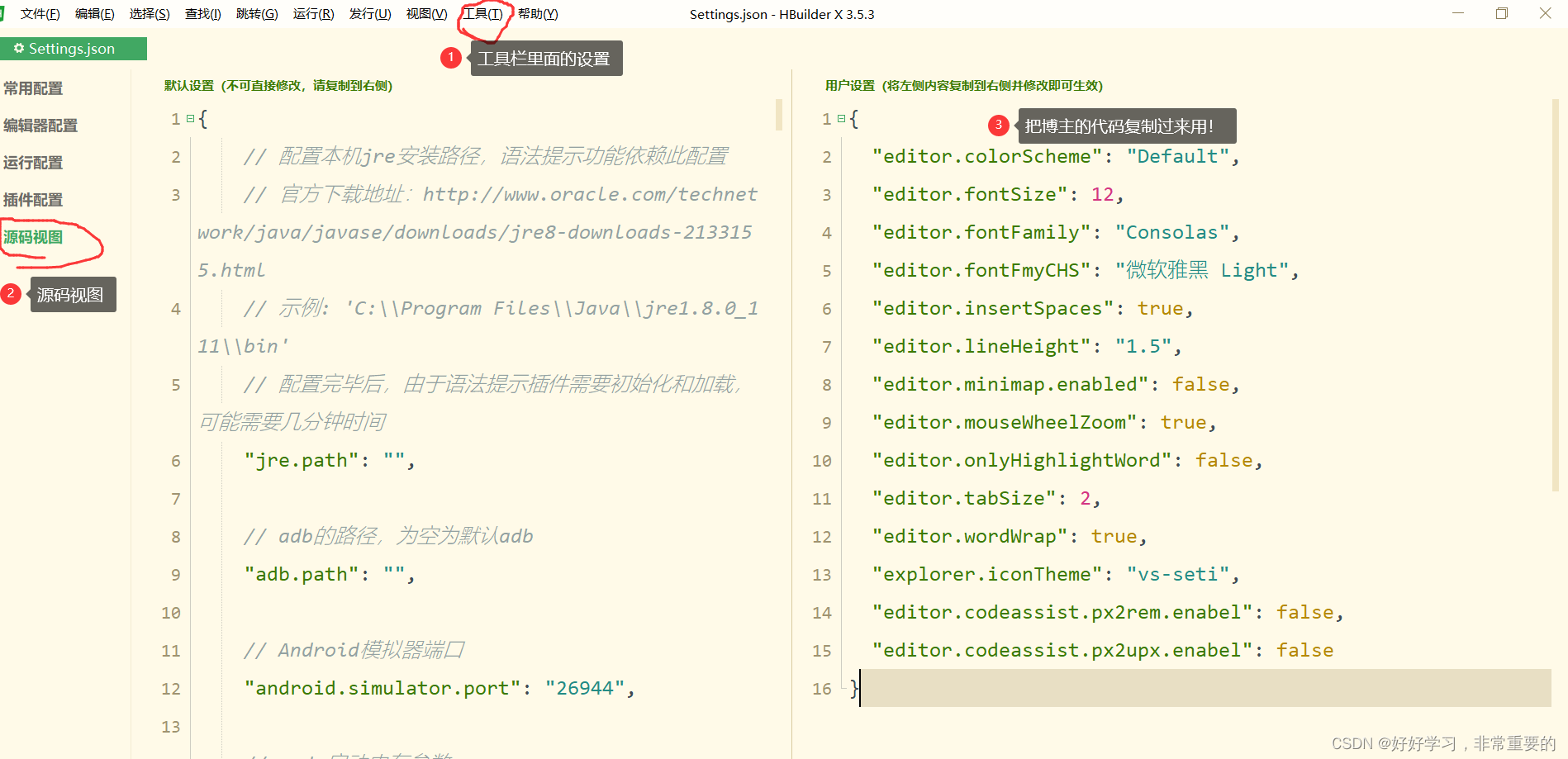Click the "editor.codeassist.px2upx.enabel" key
This screenshot has height=759, width=1568.
click(1062, 651)
